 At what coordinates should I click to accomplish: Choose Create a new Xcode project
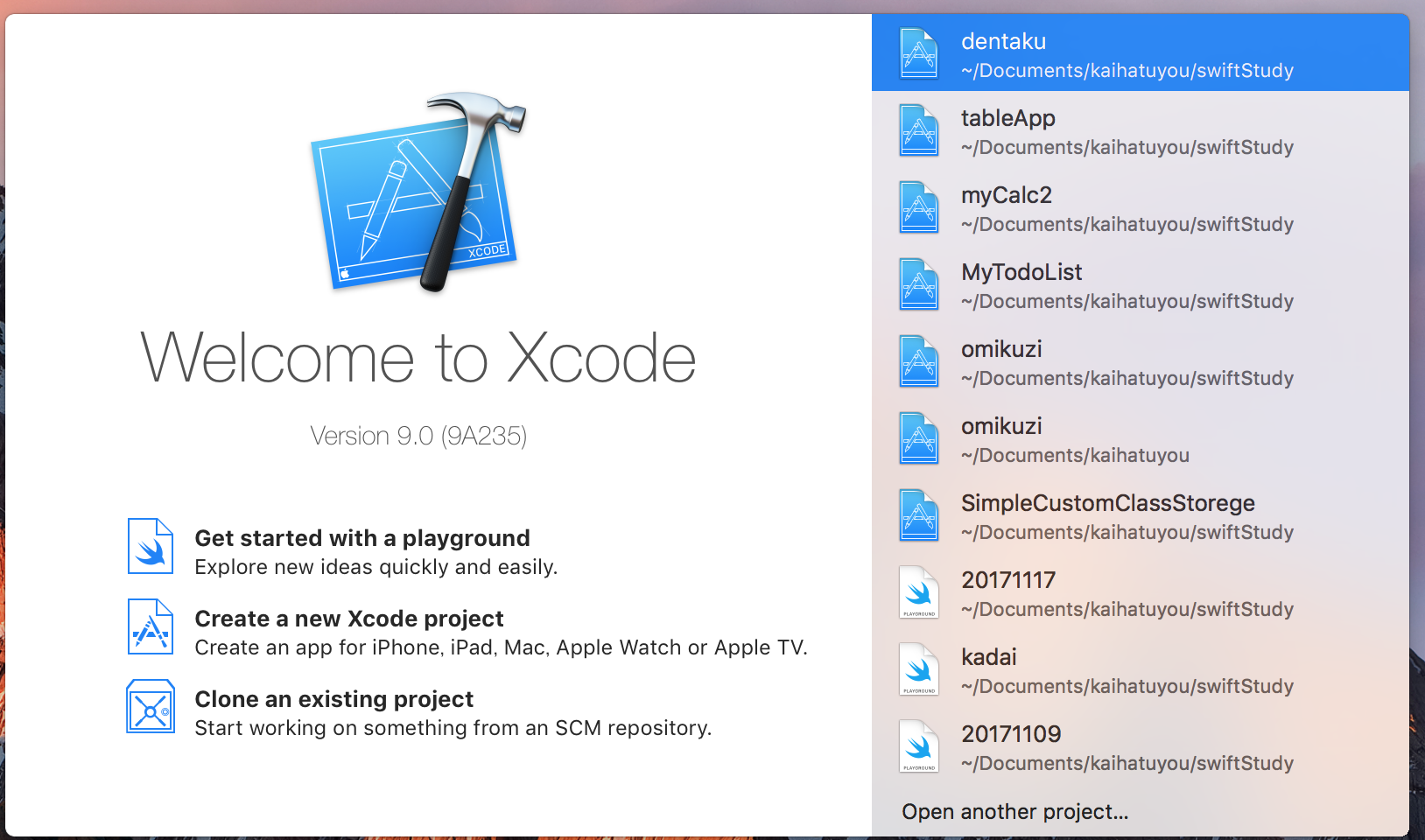tap(349, 619)
